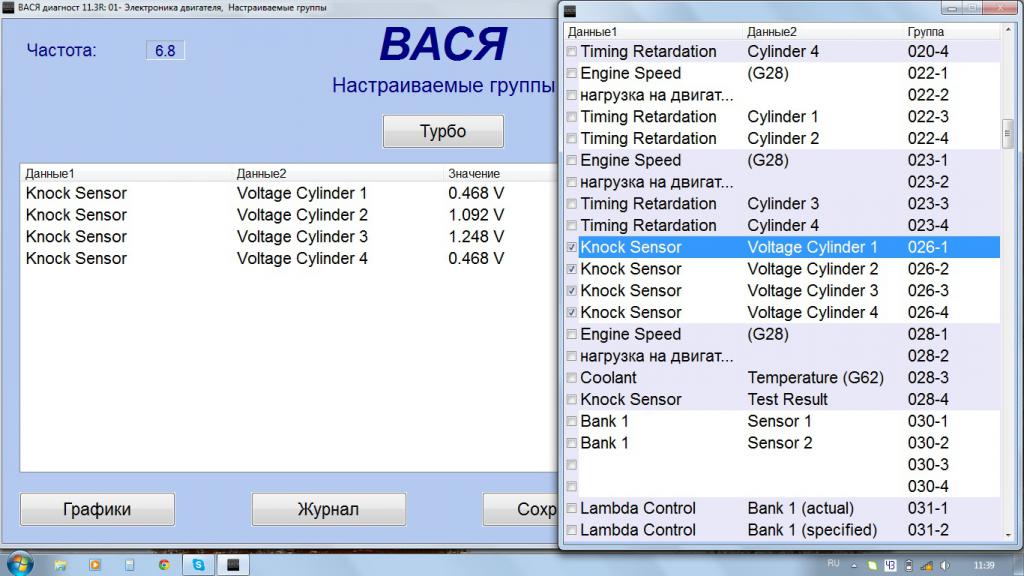Show hidden system tray icons
The height and width of the screenshot is (576, 1024).
(x=854, y=566)
